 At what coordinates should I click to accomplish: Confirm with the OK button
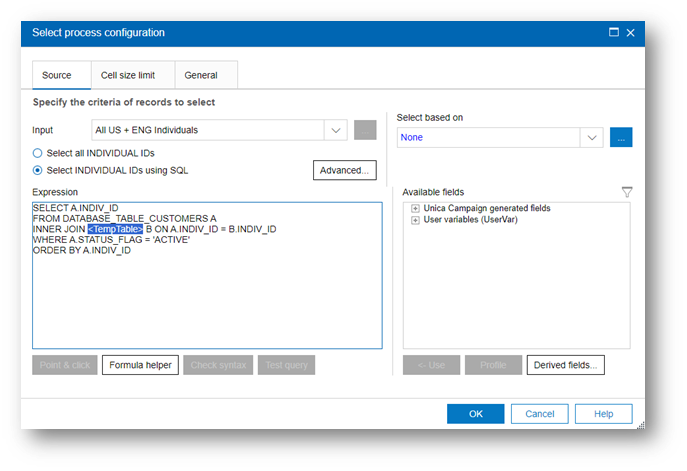476,414
